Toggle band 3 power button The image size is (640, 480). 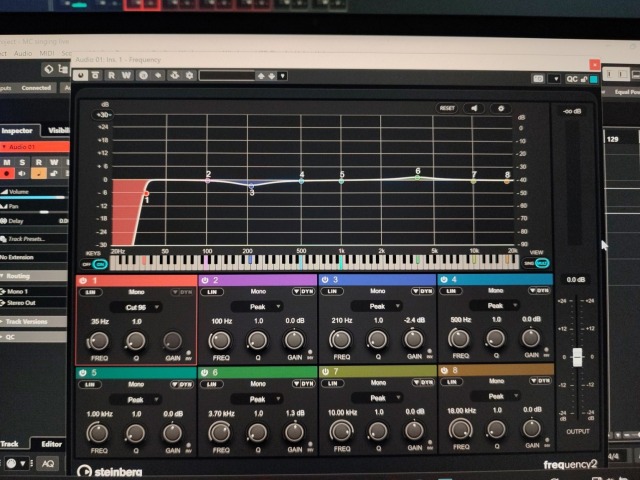click(325, 280)
